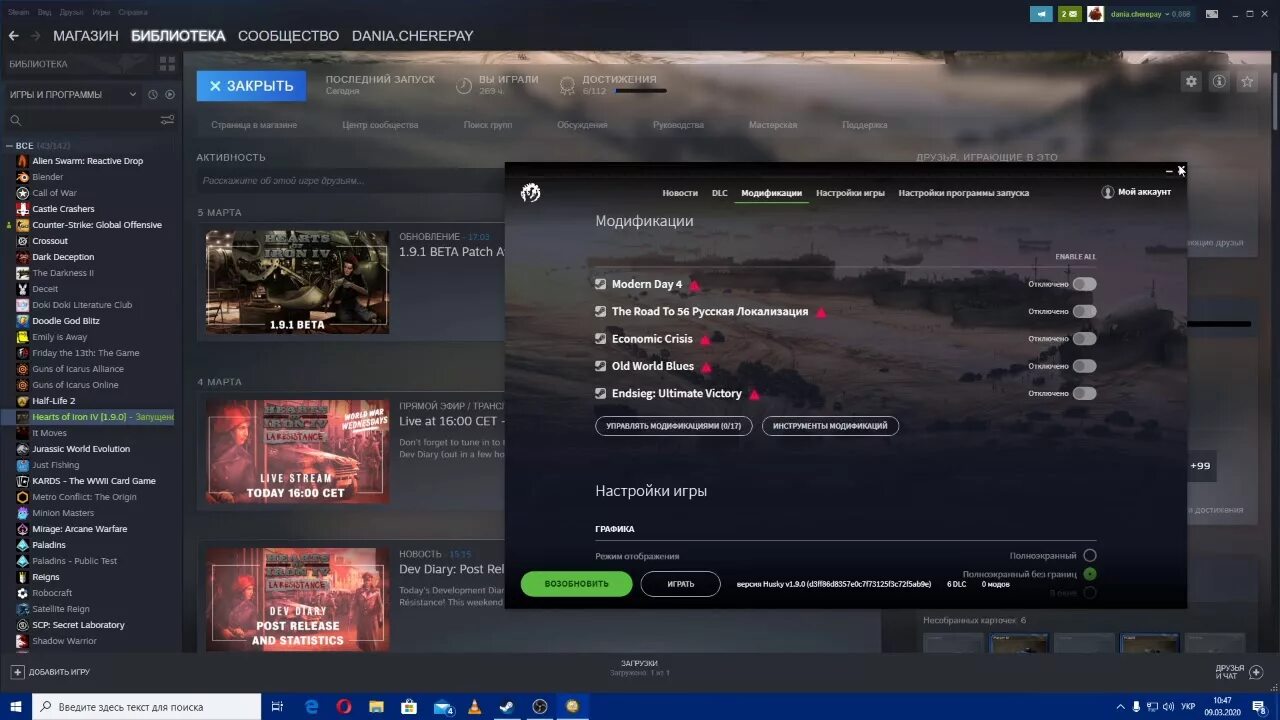Open Центр сообщества link
The width and height of the screenshot is (1280, 720).
380,125
